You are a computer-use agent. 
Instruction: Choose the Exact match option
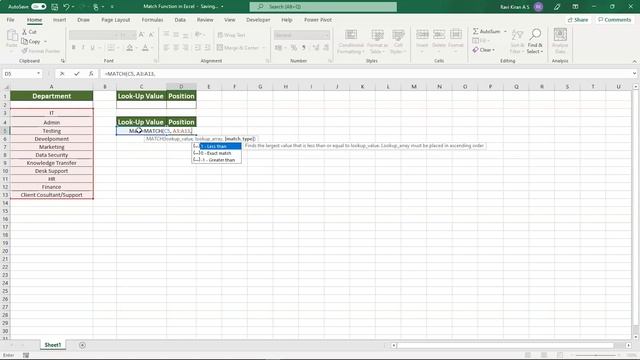point(216,153)
